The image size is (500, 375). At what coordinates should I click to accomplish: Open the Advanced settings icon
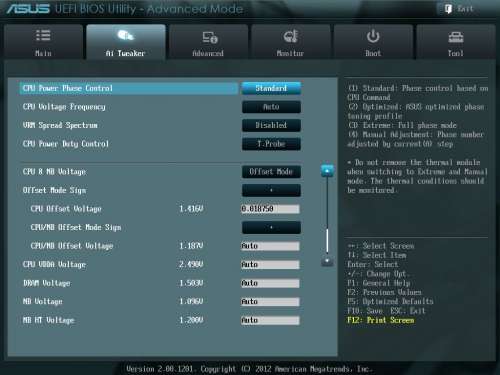point(210,37)
